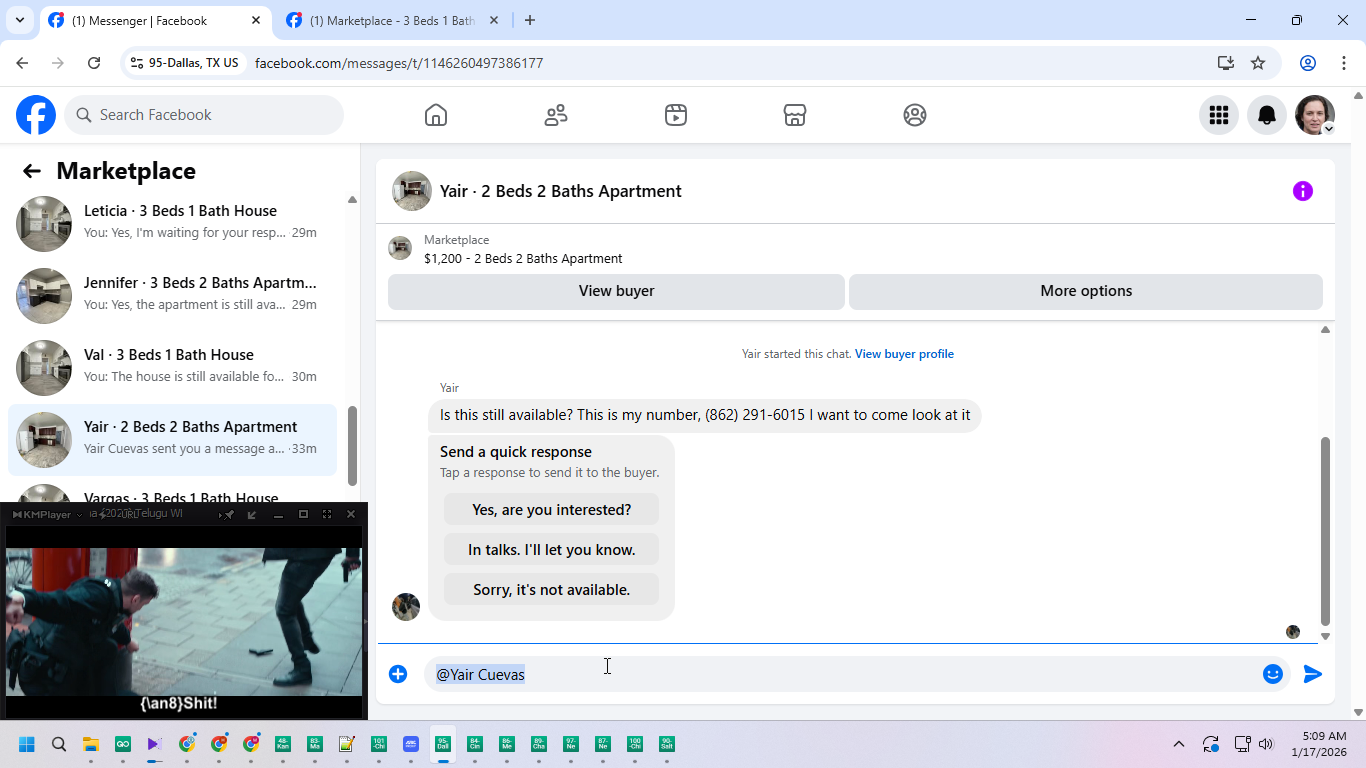Send quick response Sorry, it's not available.
The image size is (1366, 768).
point(551,589)
